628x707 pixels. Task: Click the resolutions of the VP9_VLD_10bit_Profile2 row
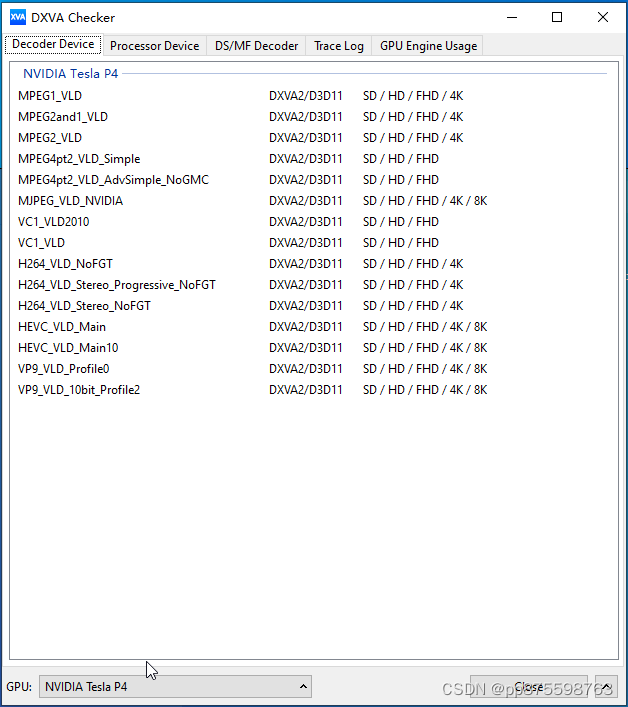(425, 390)
